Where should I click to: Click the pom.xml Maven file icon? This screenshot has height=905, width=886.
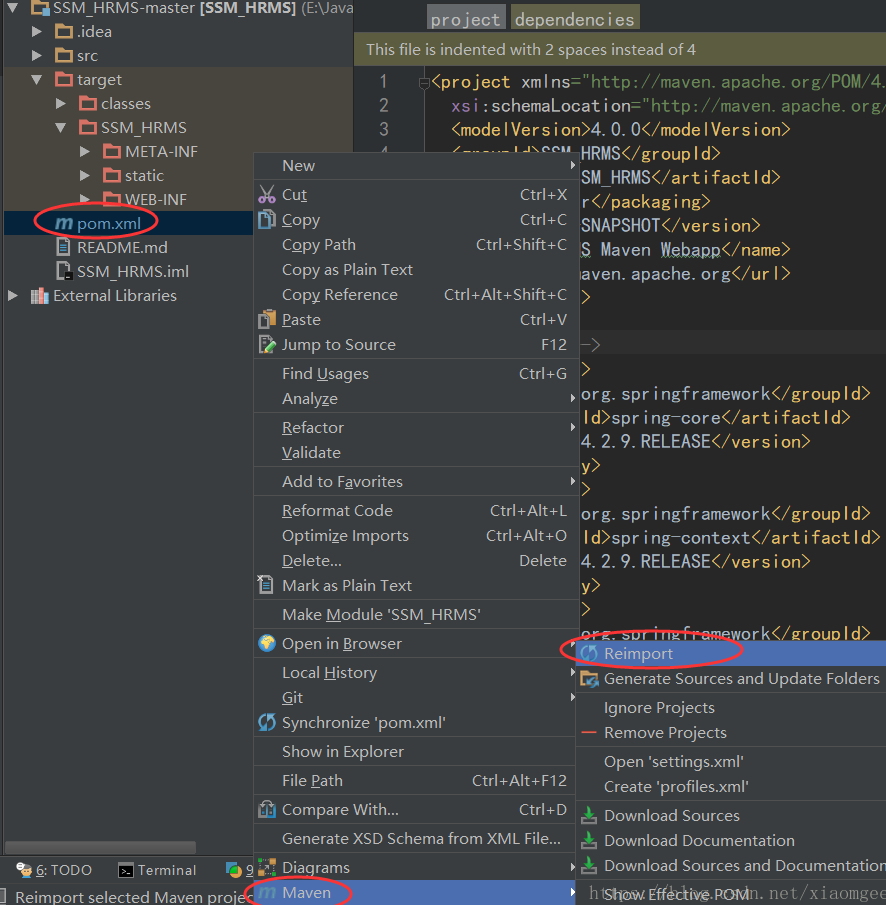(63, 223)
